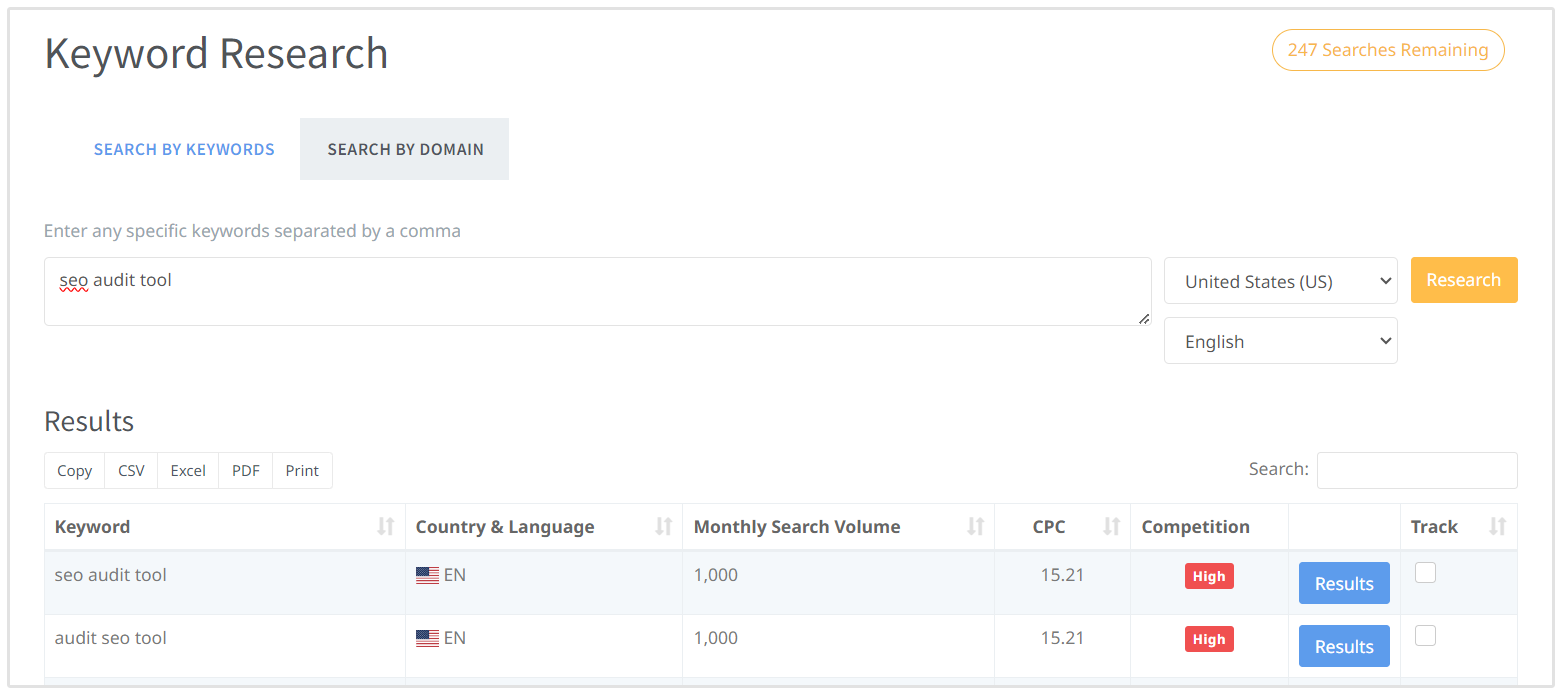Check Track box for seo audit tool
Viewport: 1562px width, 695px height.
point(1425,572)
